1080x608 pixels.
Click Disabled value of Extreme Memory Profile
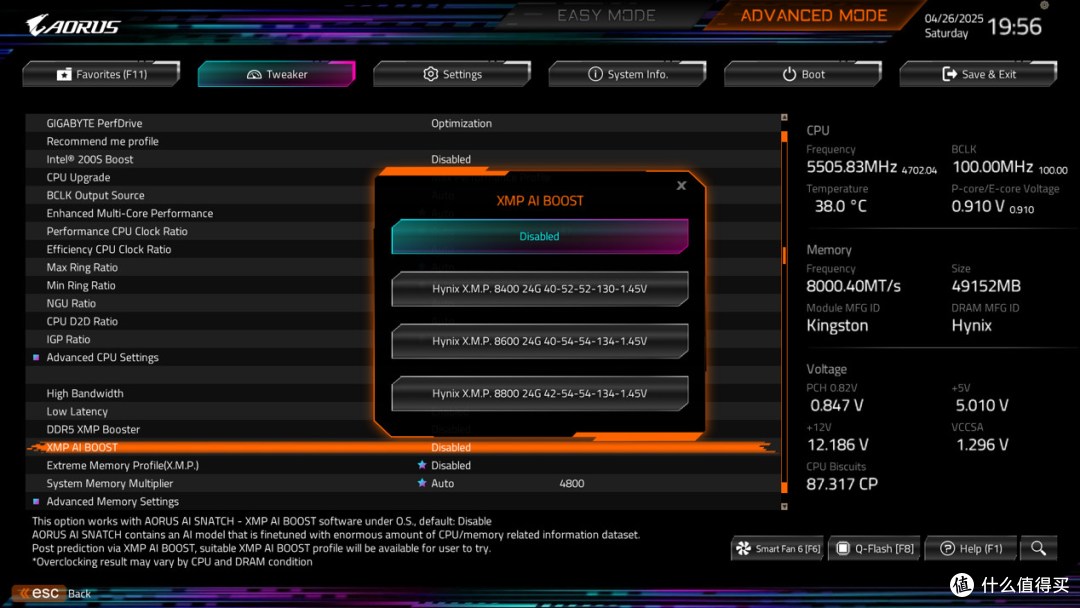click(x=451, y=465)
